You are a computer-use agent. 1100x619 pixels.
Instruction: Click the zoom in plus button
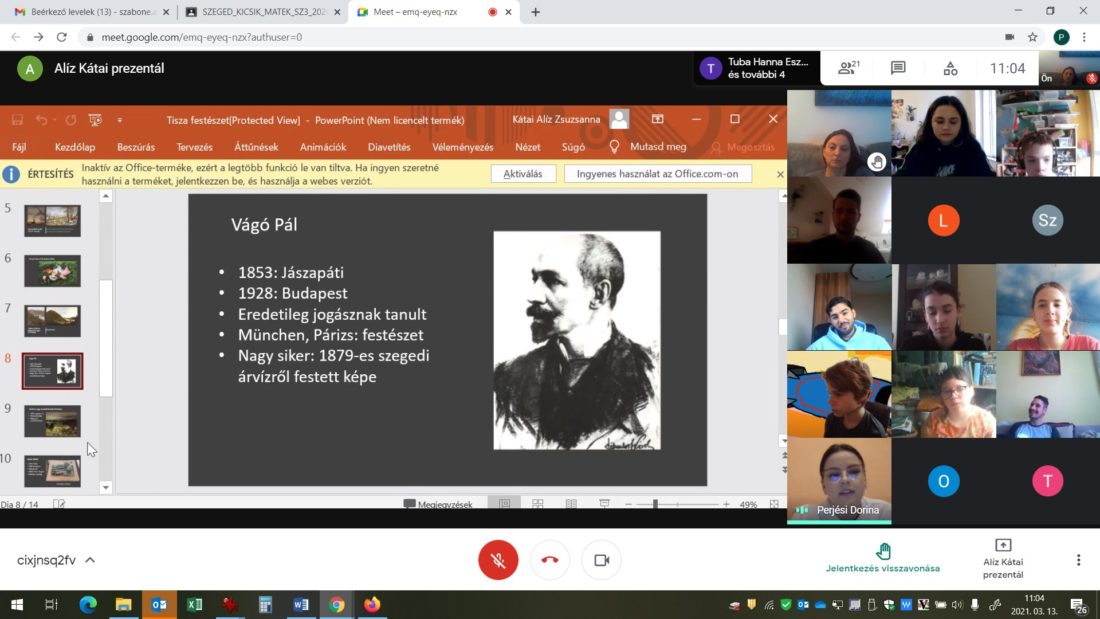click(726, 504)
